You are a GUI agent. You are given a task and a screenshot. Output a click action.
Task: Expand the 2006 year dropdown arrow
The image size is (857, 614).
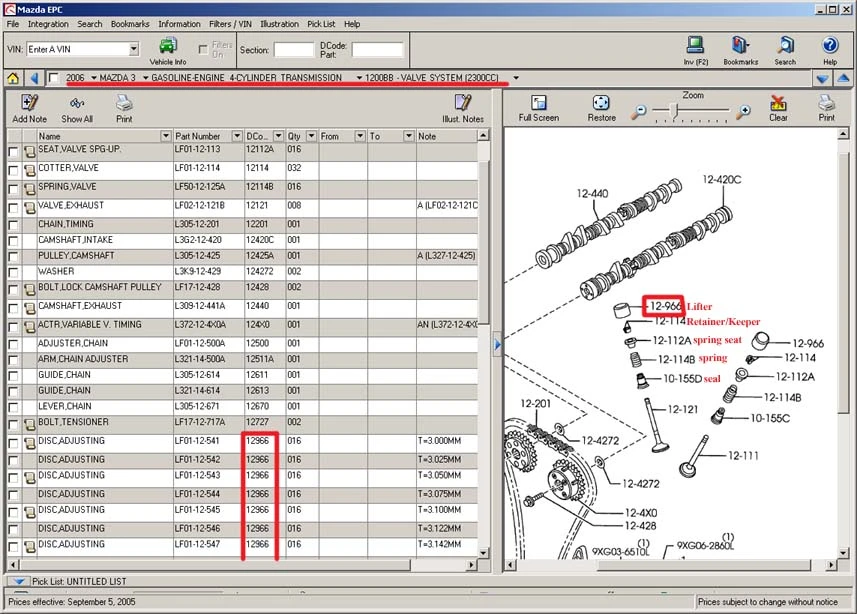(94, 78)
